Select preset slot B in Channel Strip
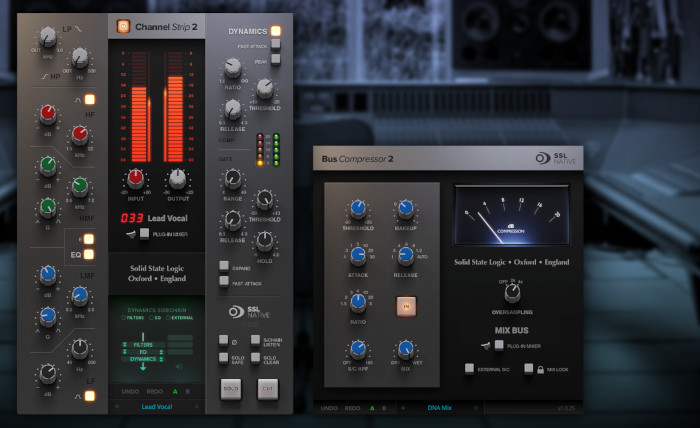The image size is (700, 428). [x=188, y=391]
